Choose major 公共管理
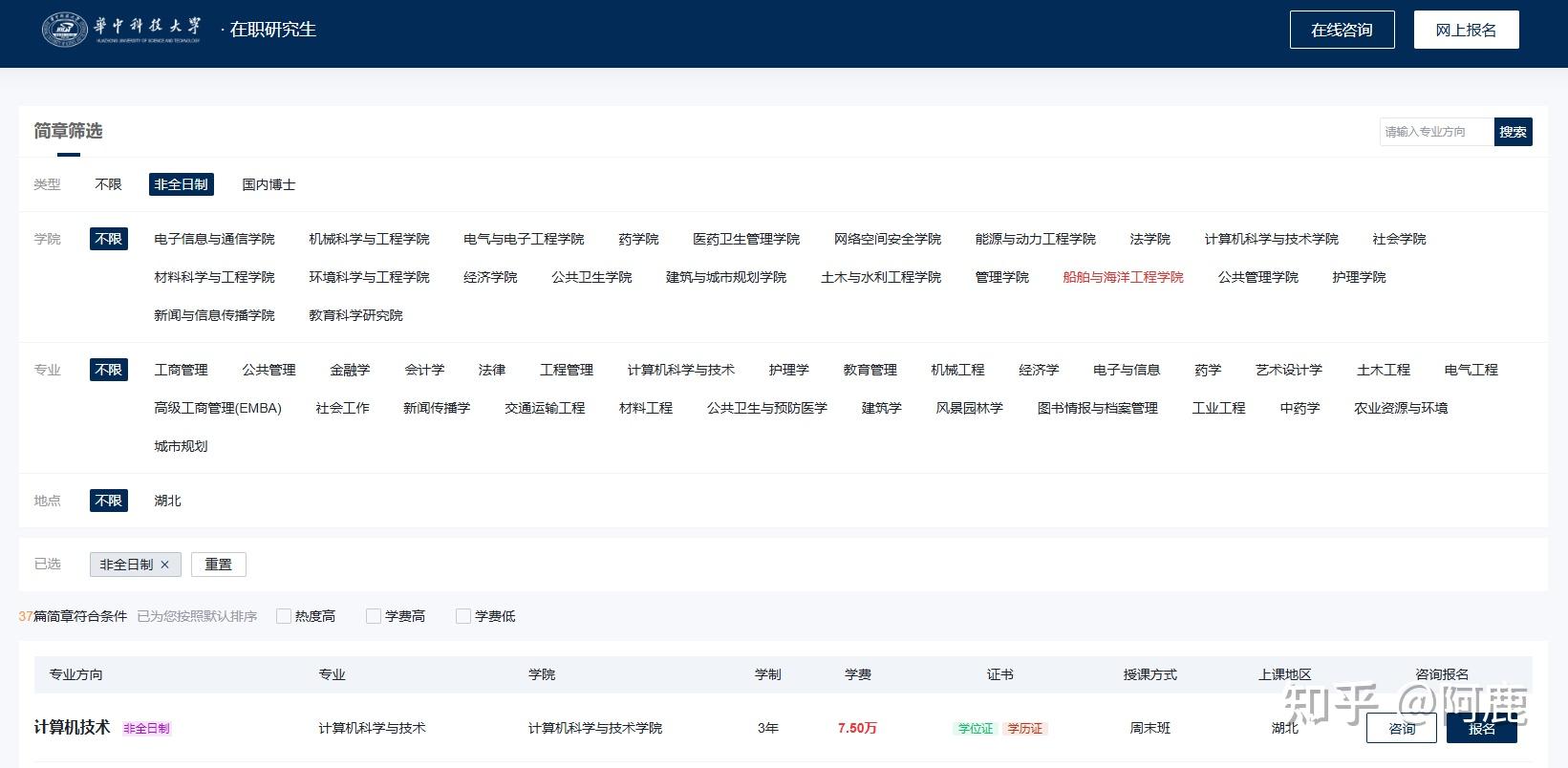Screen dimensions: 1568x768 (268, 370)
